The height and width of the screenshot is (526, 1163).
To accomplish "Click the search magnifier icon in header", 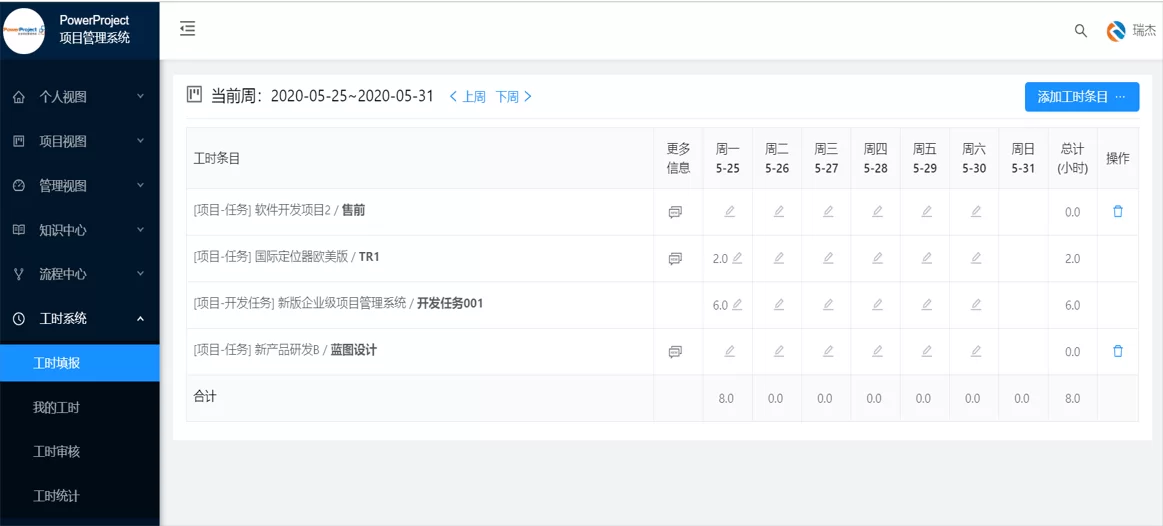I will point(1080,31).
